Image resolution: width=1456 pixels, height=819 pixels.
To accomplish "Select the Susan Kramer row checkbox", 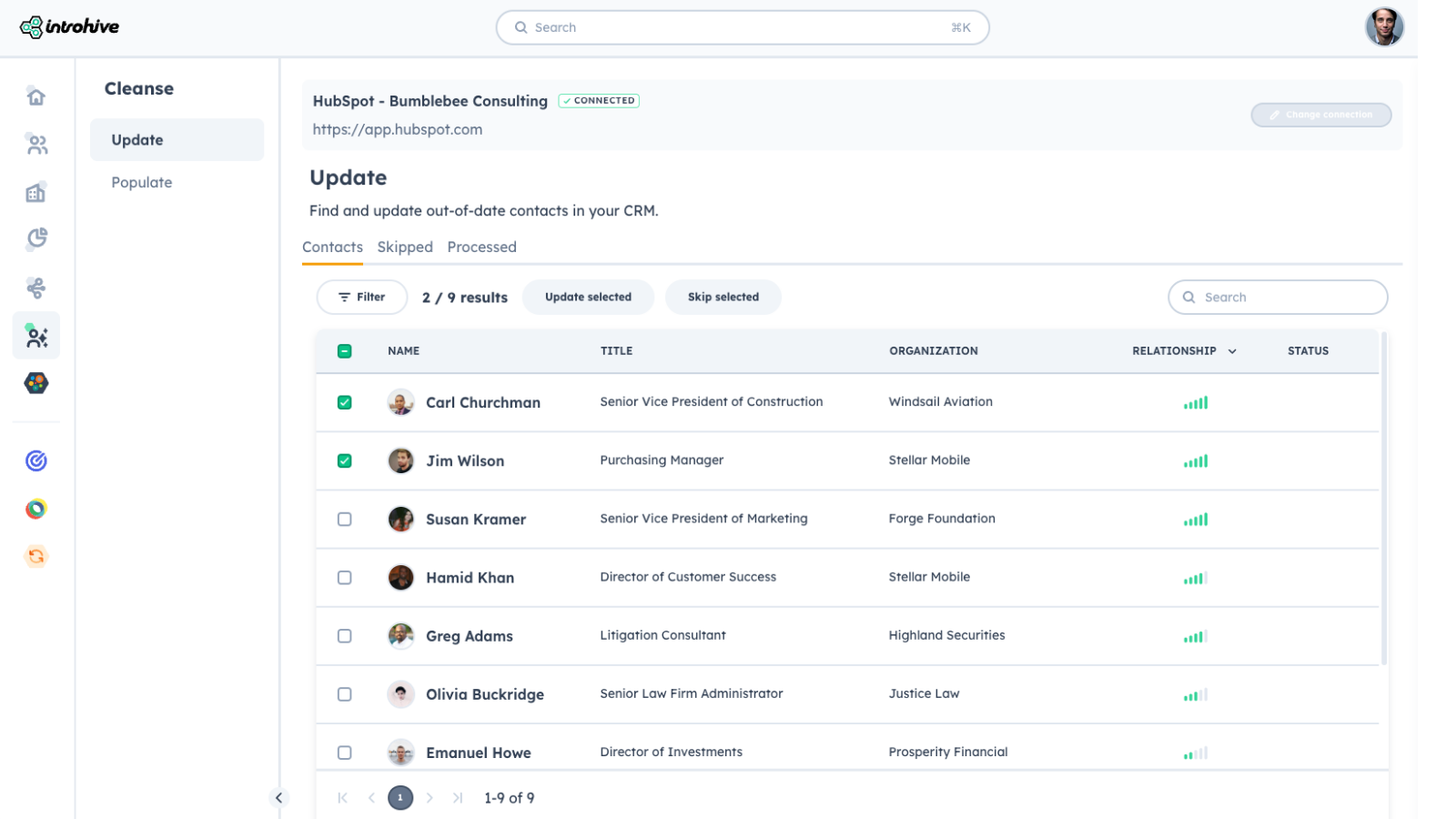I will coord(345,520).
